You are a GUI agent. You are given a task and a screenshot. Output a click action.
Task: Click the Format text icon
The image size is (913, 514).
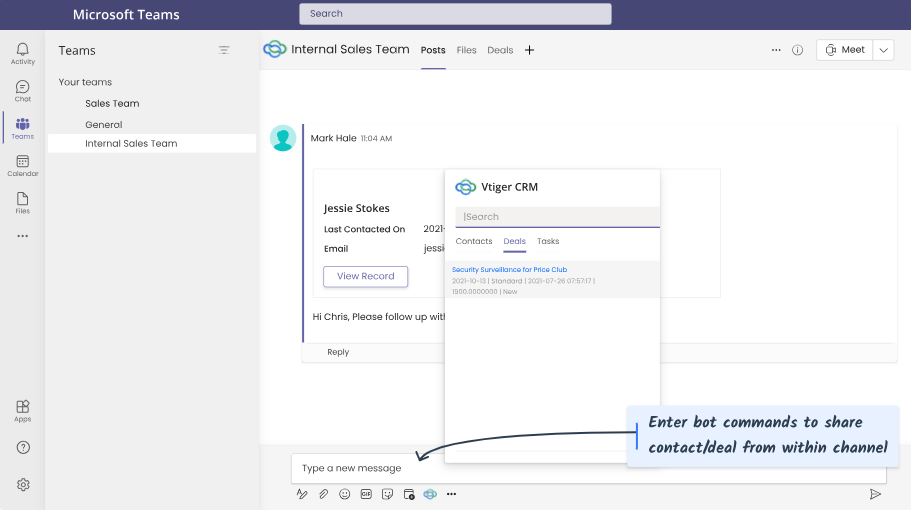302,494
